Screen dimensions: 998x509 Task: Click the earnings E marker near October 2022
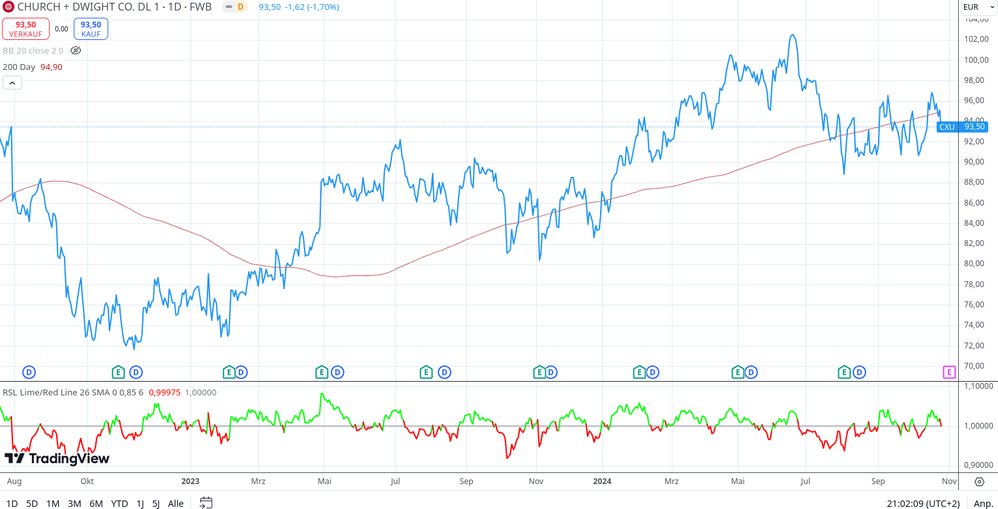[118, 372]
